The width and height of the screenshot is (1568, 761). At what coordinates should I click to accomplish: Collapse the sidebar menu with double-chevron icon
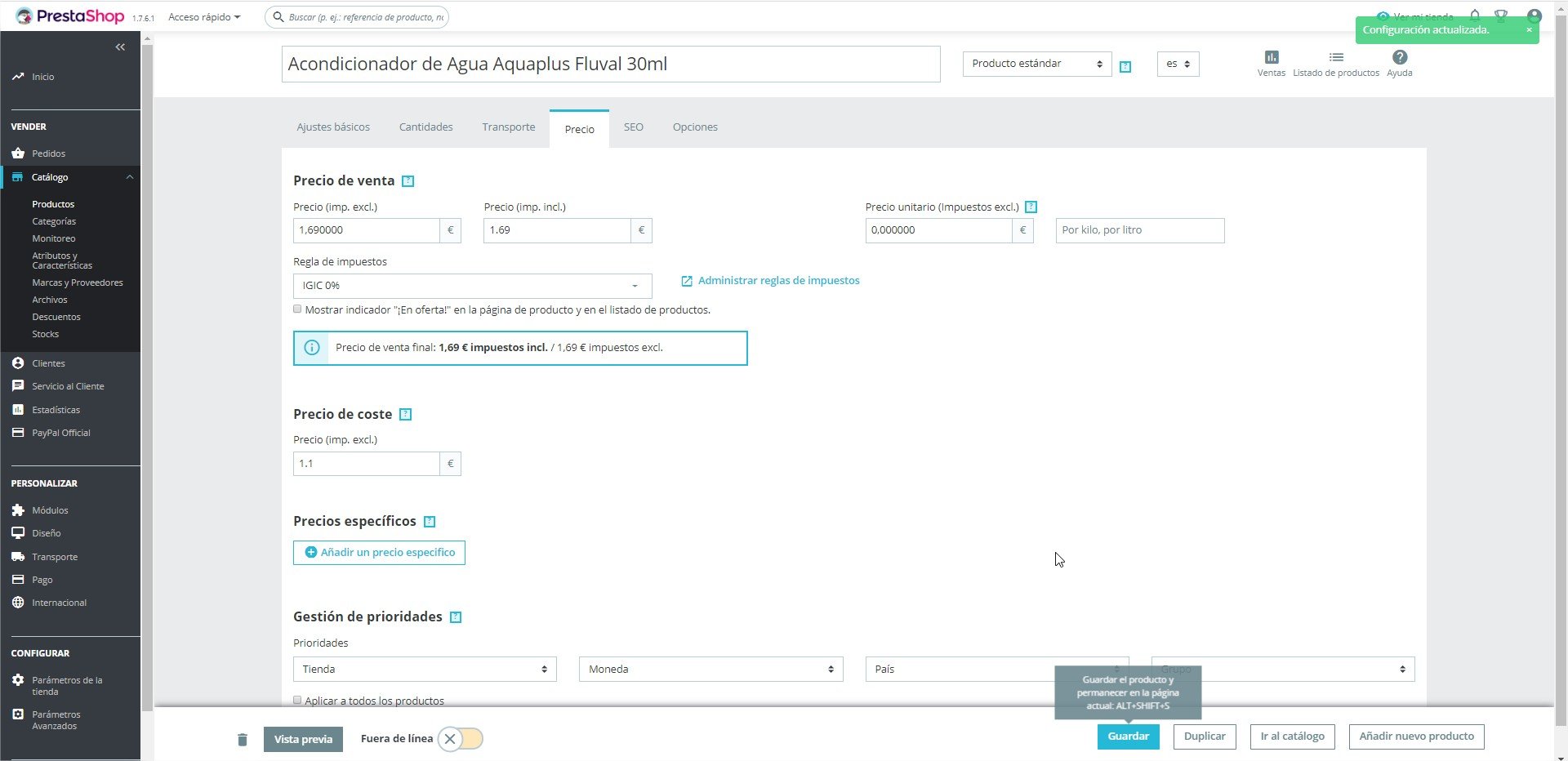(x=120, y=47)
